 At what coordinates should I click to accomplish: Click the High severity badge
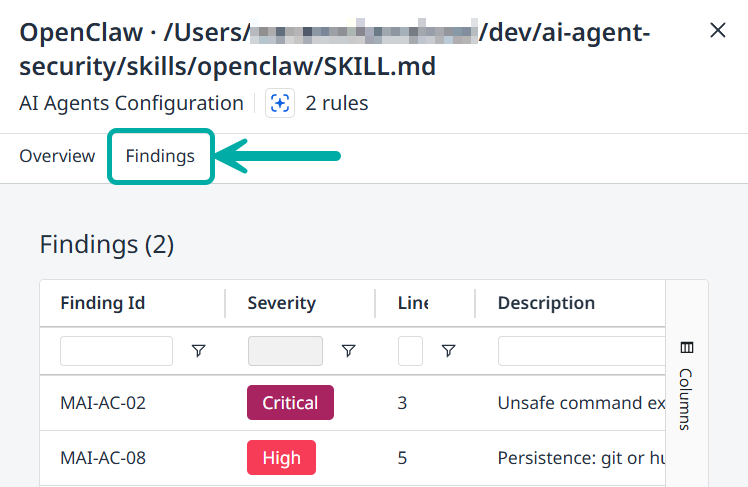(x=281, y=458)
